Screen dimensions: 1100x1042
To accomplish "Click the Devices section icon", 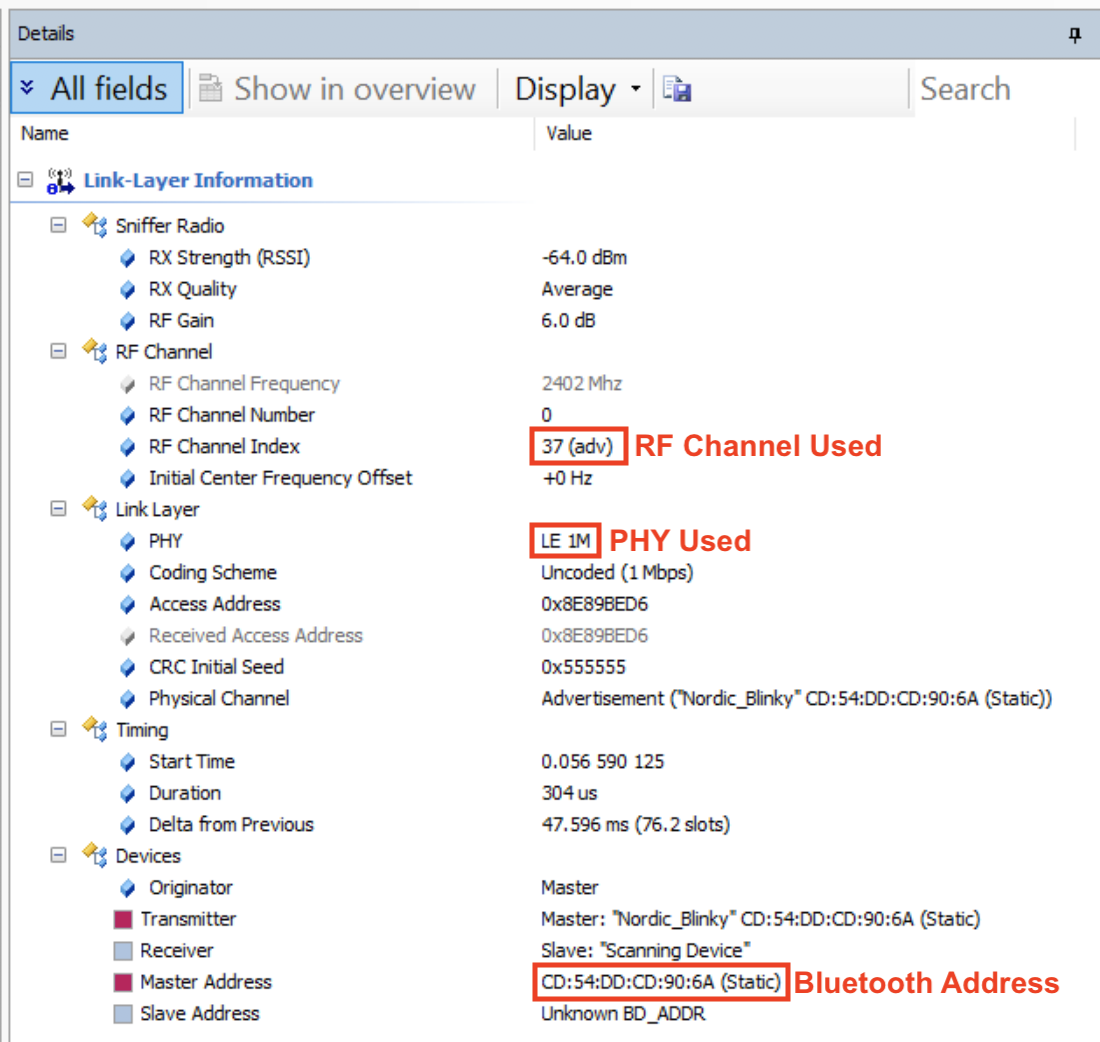I will pos(95,856).
